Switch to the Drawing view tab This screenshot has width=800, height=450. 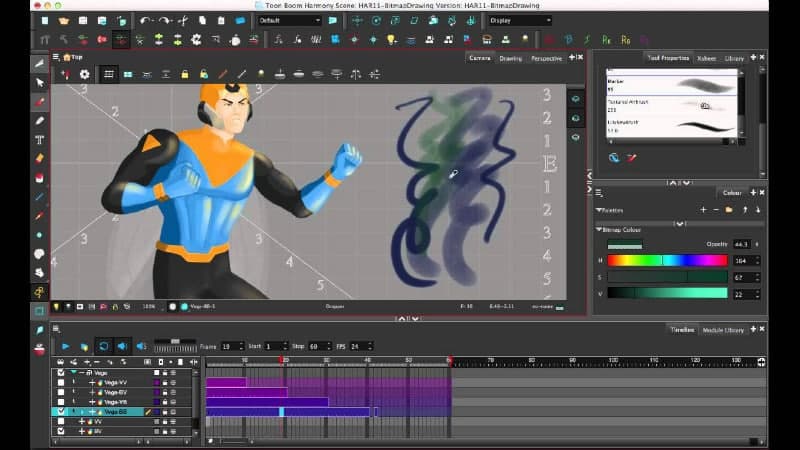(511, 58)
